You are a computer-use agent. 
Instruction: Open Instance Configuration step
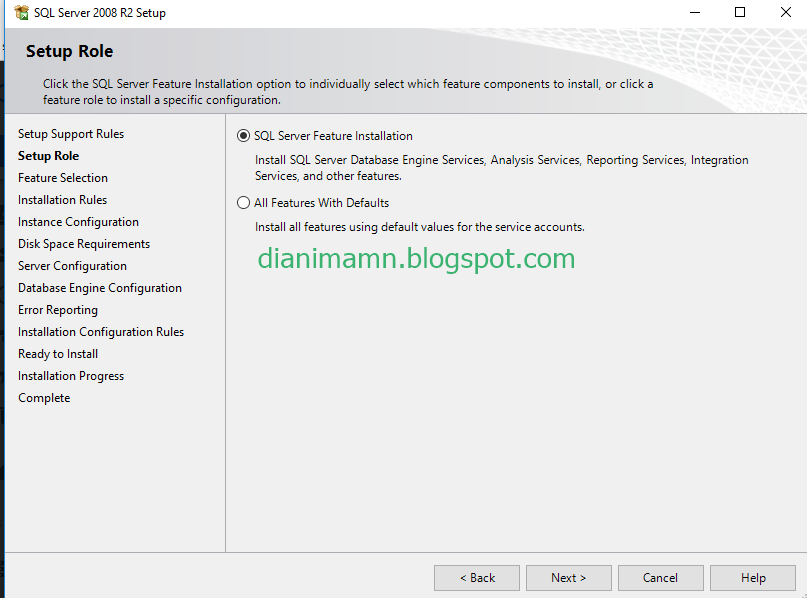(78, 221)
